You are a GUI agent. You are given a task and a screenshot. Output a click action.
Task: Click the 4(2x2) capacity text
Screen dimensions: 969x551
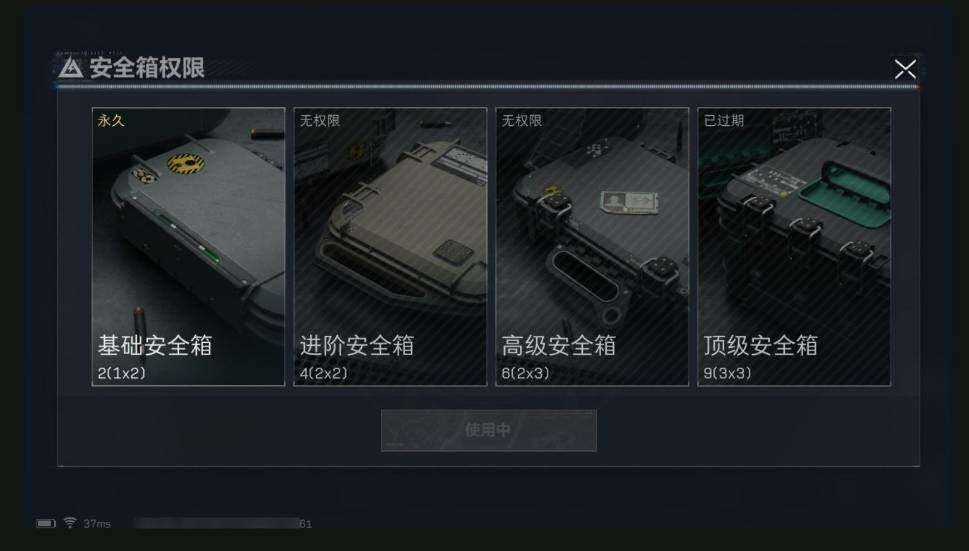324,373
